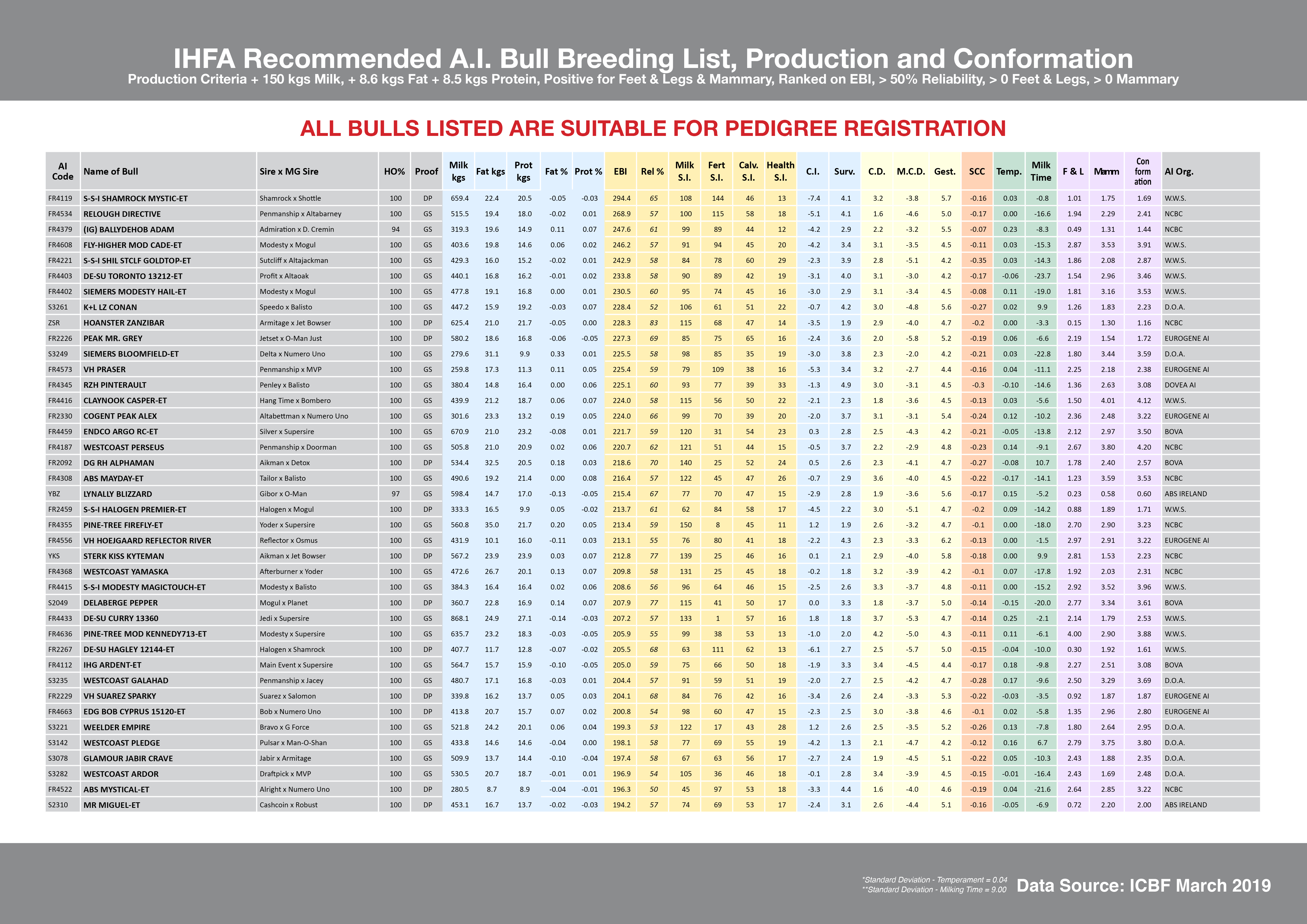Viewport: 1307px width, 924px height.
Task: Click the EBI column header
Action: pos(620,171)
